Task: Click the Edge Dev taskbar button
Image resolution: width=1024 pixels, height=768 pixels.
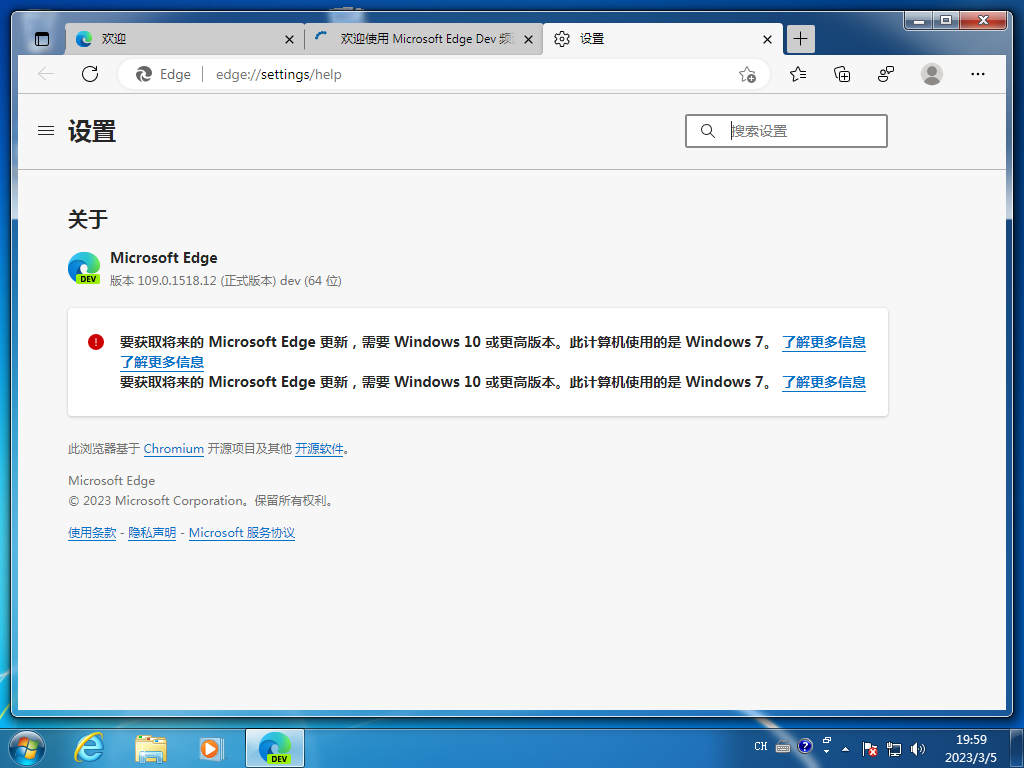Action: (275, 748)
